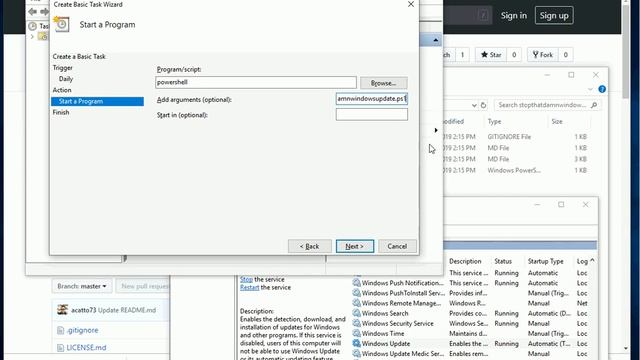The width and height of the screenshot is (640, 360).
Task: Select the Trigger step in wizard sidebar
Action: tap(62, 68)
